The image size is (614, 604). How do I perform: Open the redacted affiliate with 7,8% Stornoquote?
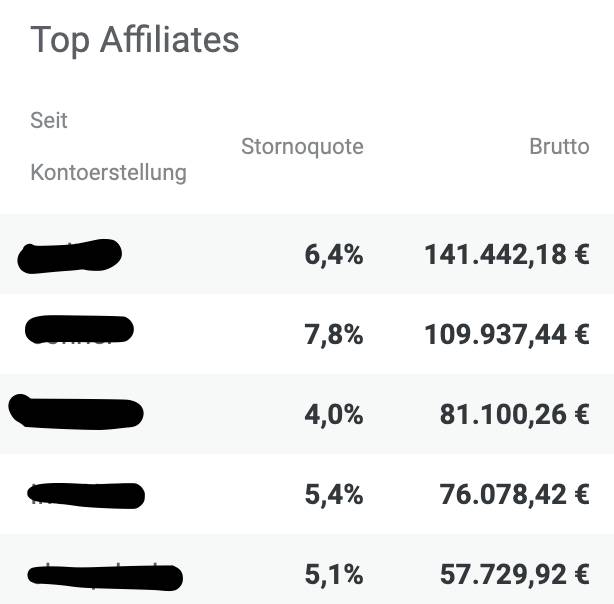click(79, 329)
